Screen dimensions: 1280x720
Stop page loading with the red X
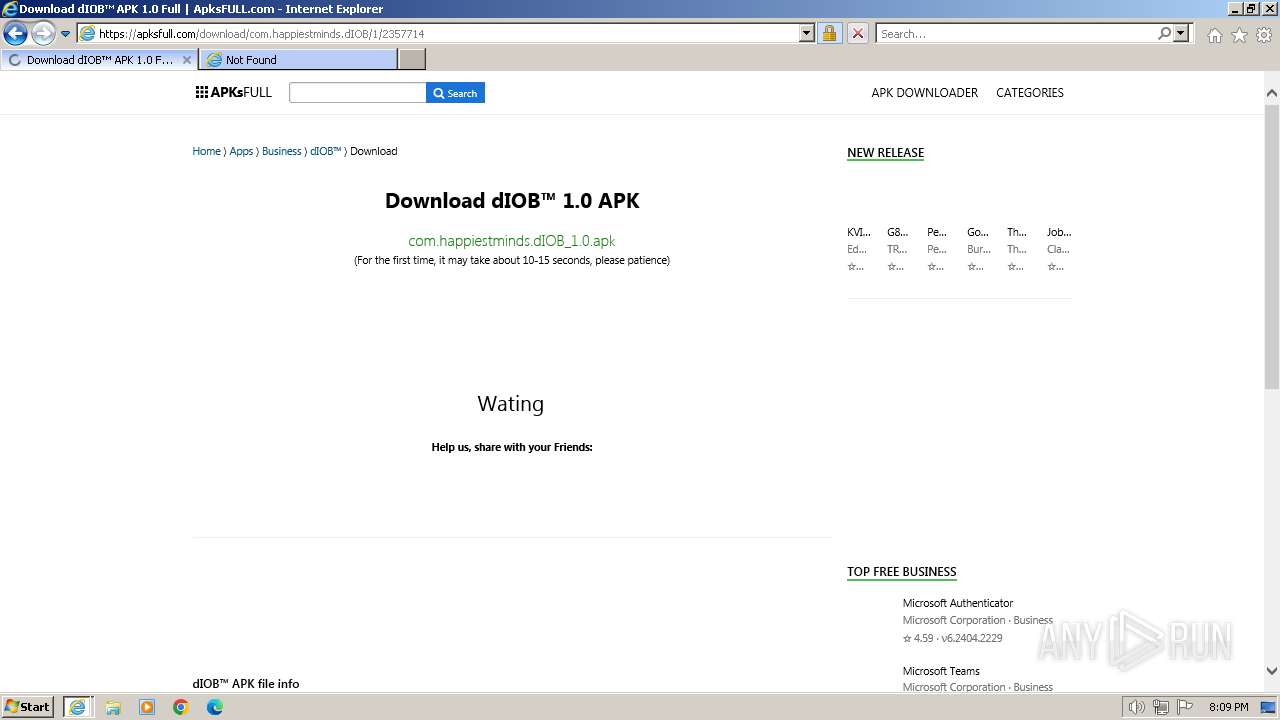point(858,34)
